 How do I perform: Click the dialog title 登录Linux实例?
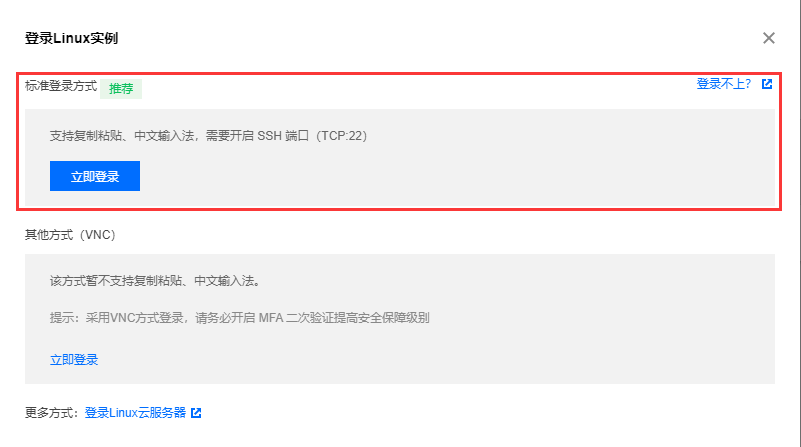[72, 38]
